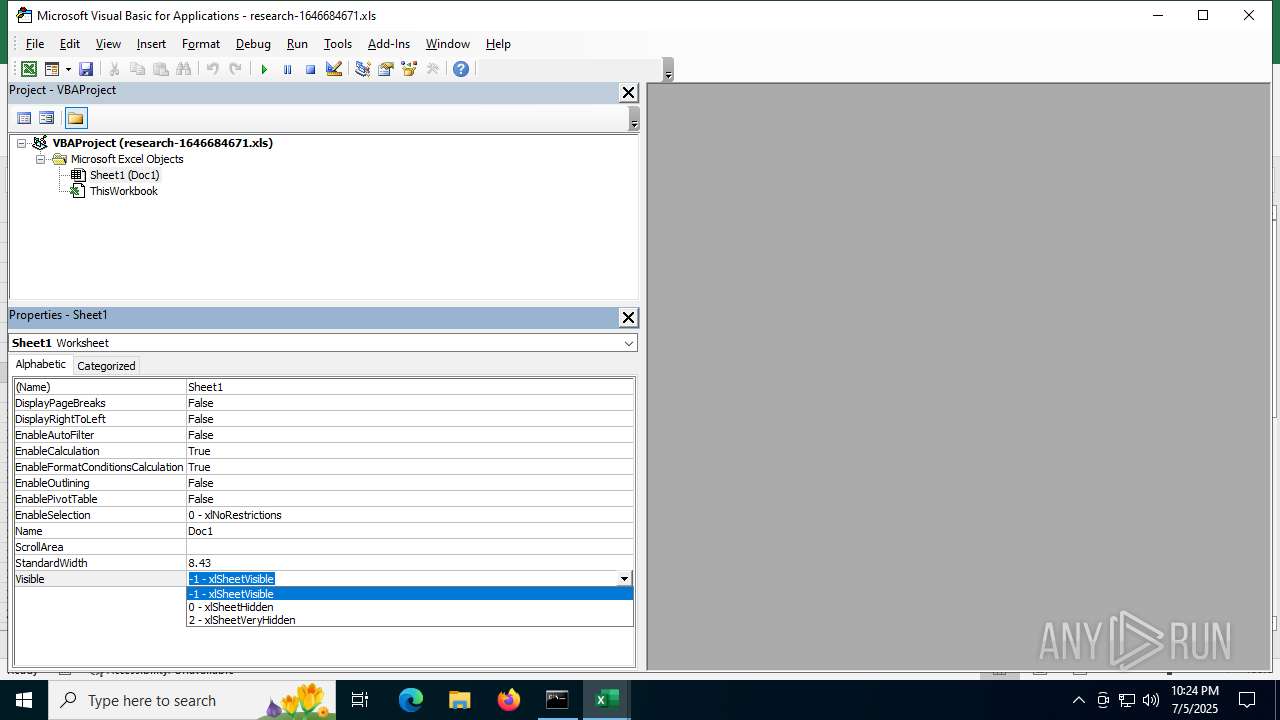Open the View menu

[x=108, y=44]
